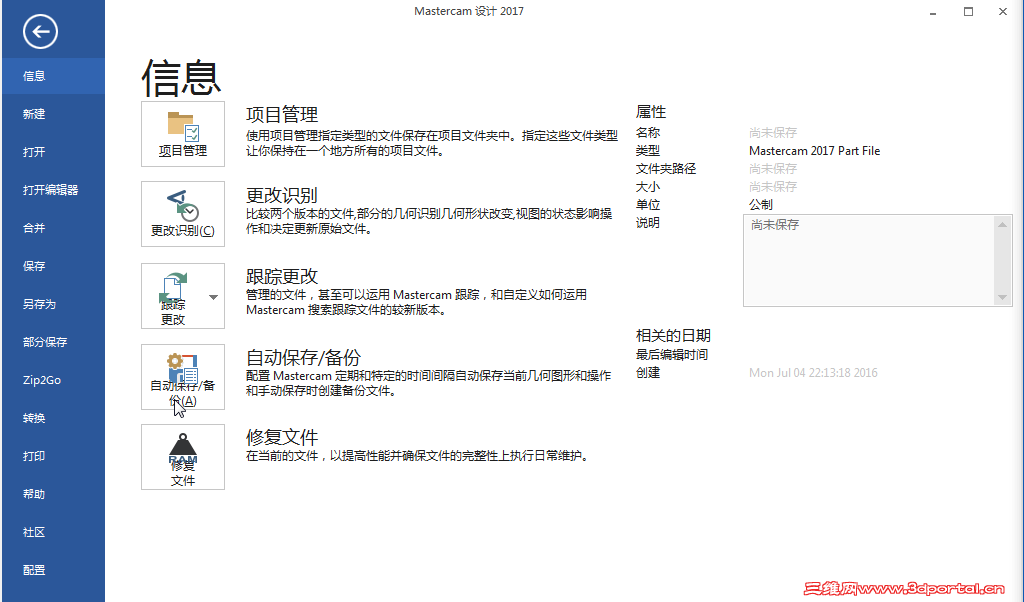Click the 单位 property label

[648, 204]
